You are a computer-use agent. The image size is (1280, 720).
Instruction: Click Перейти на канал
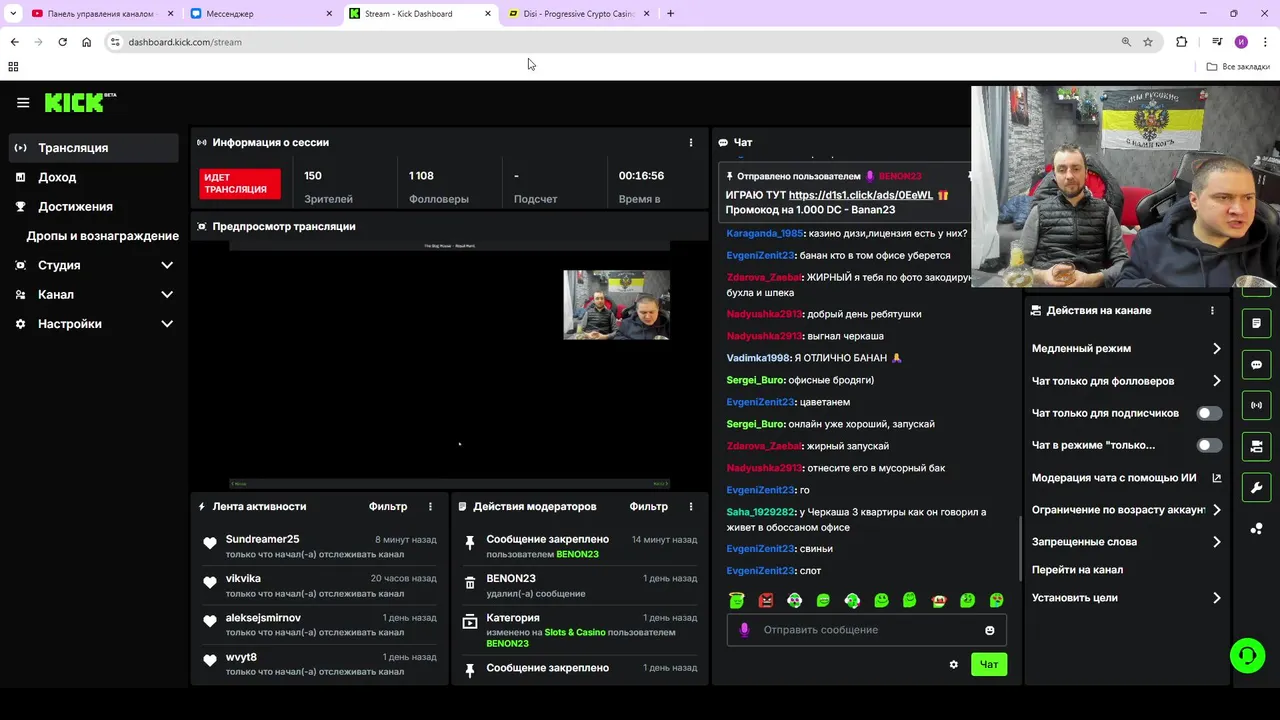pyautogui.click(x=1077, y=570)
